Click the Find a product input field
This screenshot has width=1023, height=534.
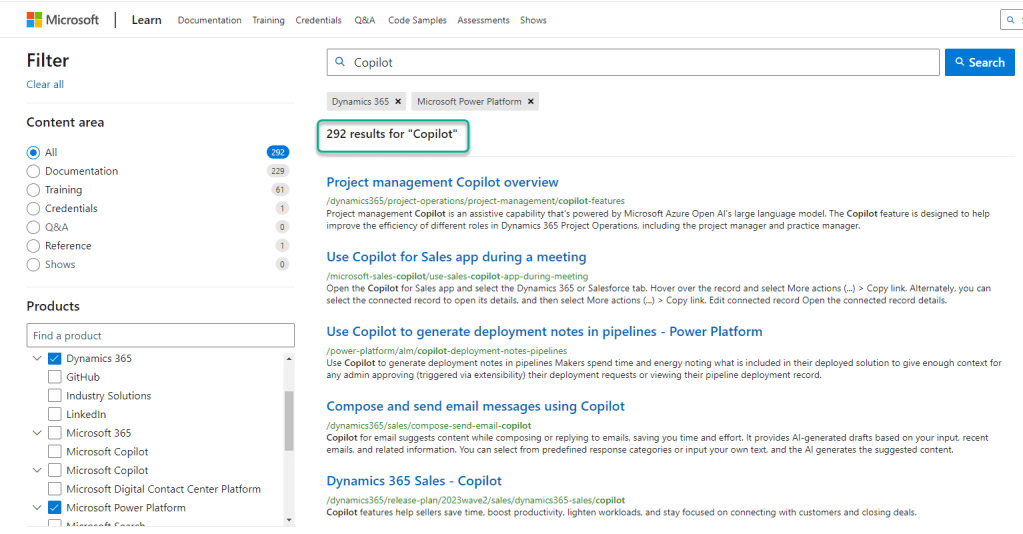coord(160,336)
